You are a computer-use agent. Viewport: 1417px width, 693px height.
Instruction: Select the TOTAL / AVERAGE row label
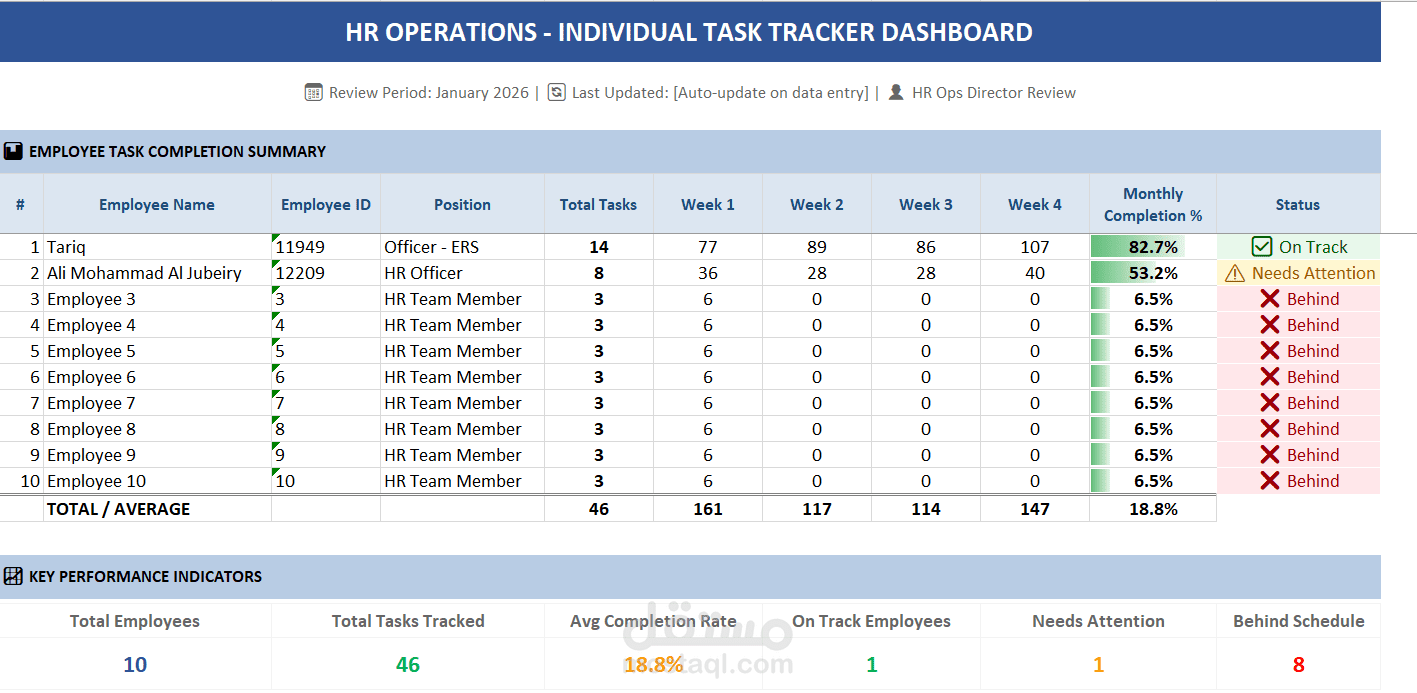[157, 509]
